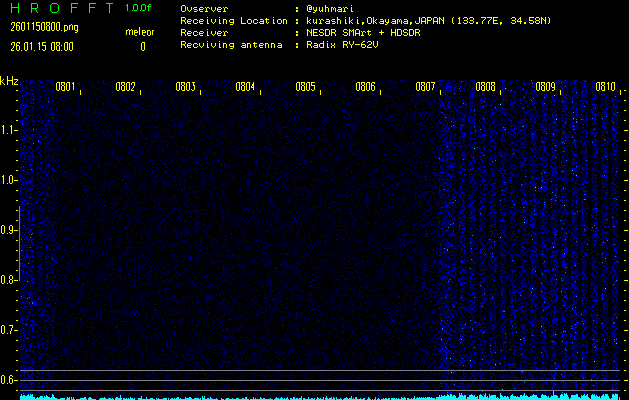Click the kHz unit label
Screen dimensions: 629x400
click(x=9, y=81)
